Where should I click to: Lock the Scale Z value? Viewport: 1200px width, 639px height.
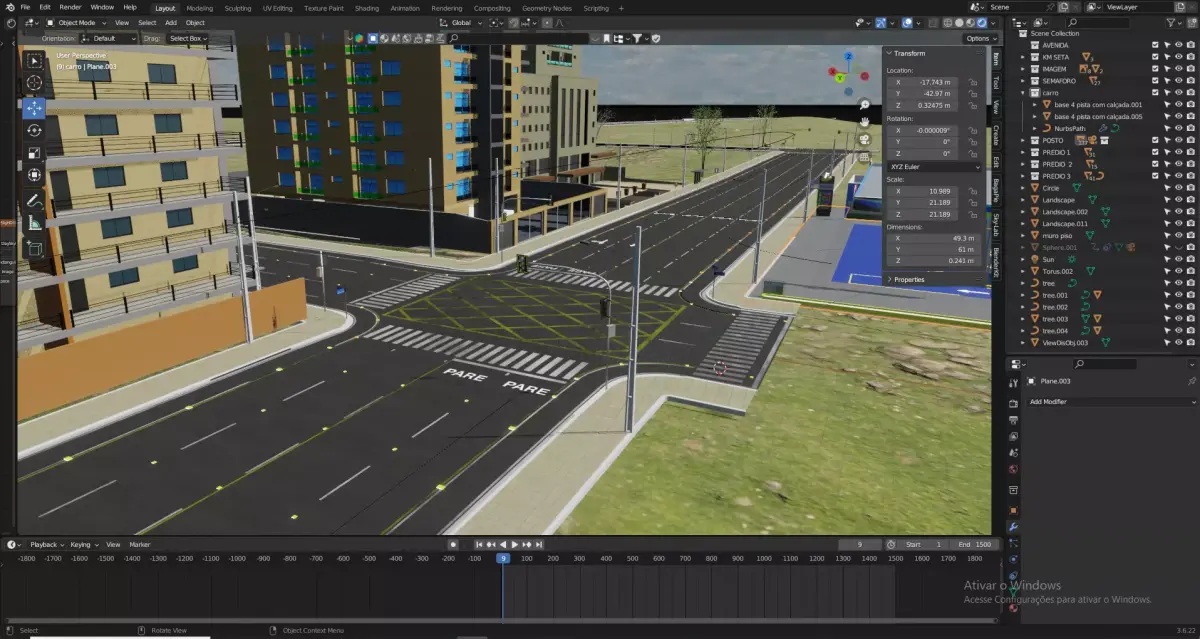click(972, 214)
